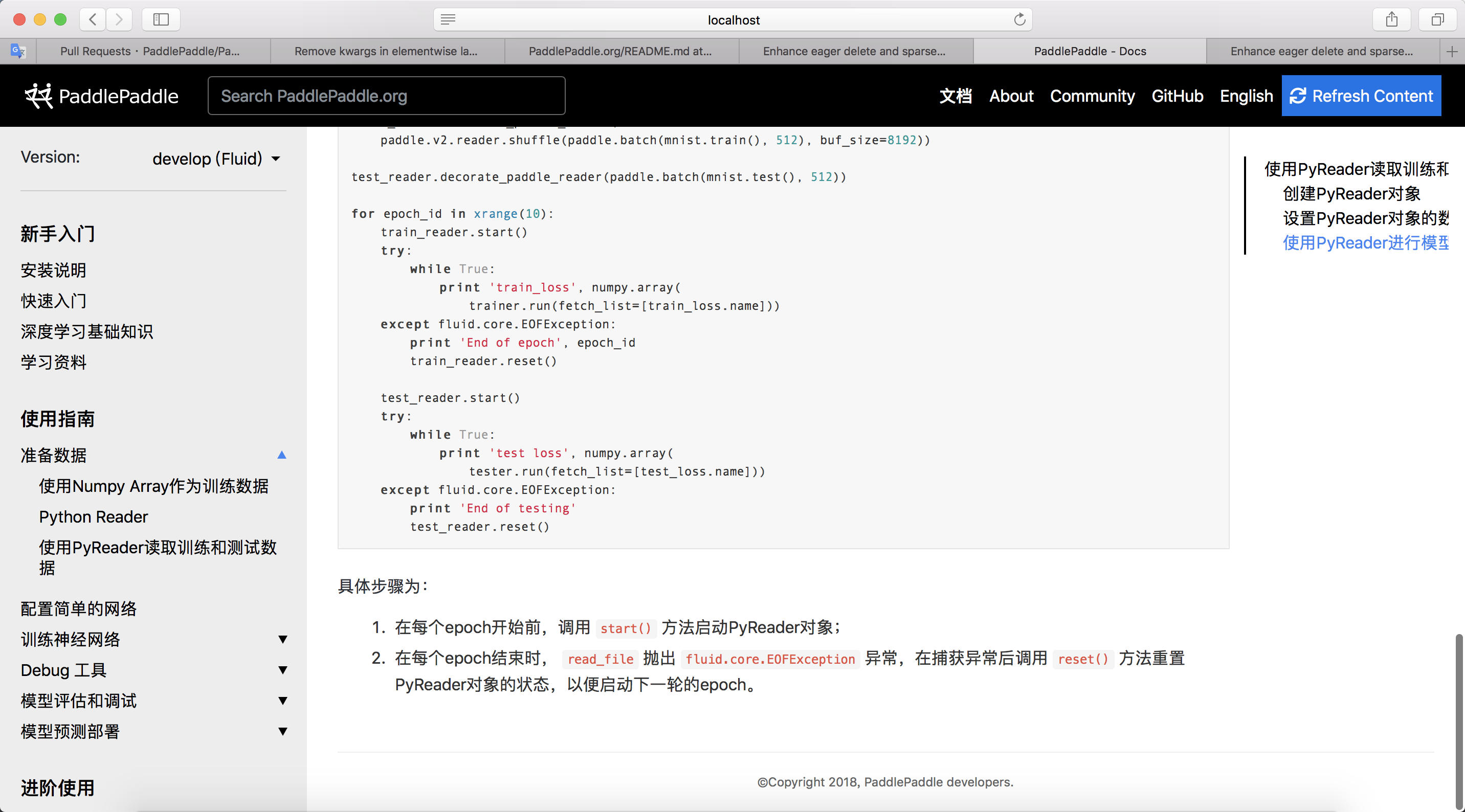1465x812 pixels.
Task: Open Community in the navigation bar
Action: click(1092, 96)
